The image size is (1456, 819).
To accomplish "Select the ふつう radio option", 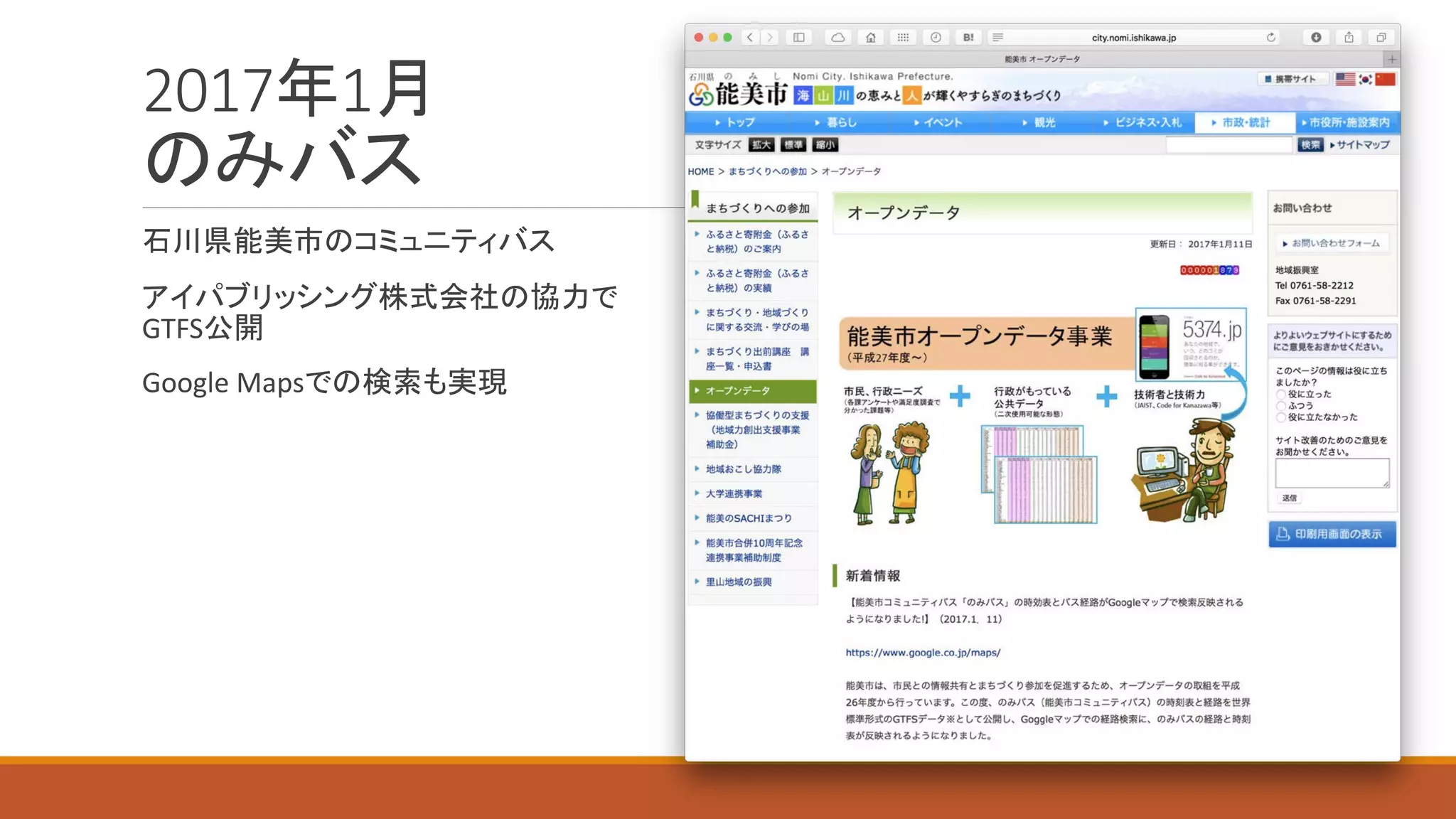I will coord(1281,406).
